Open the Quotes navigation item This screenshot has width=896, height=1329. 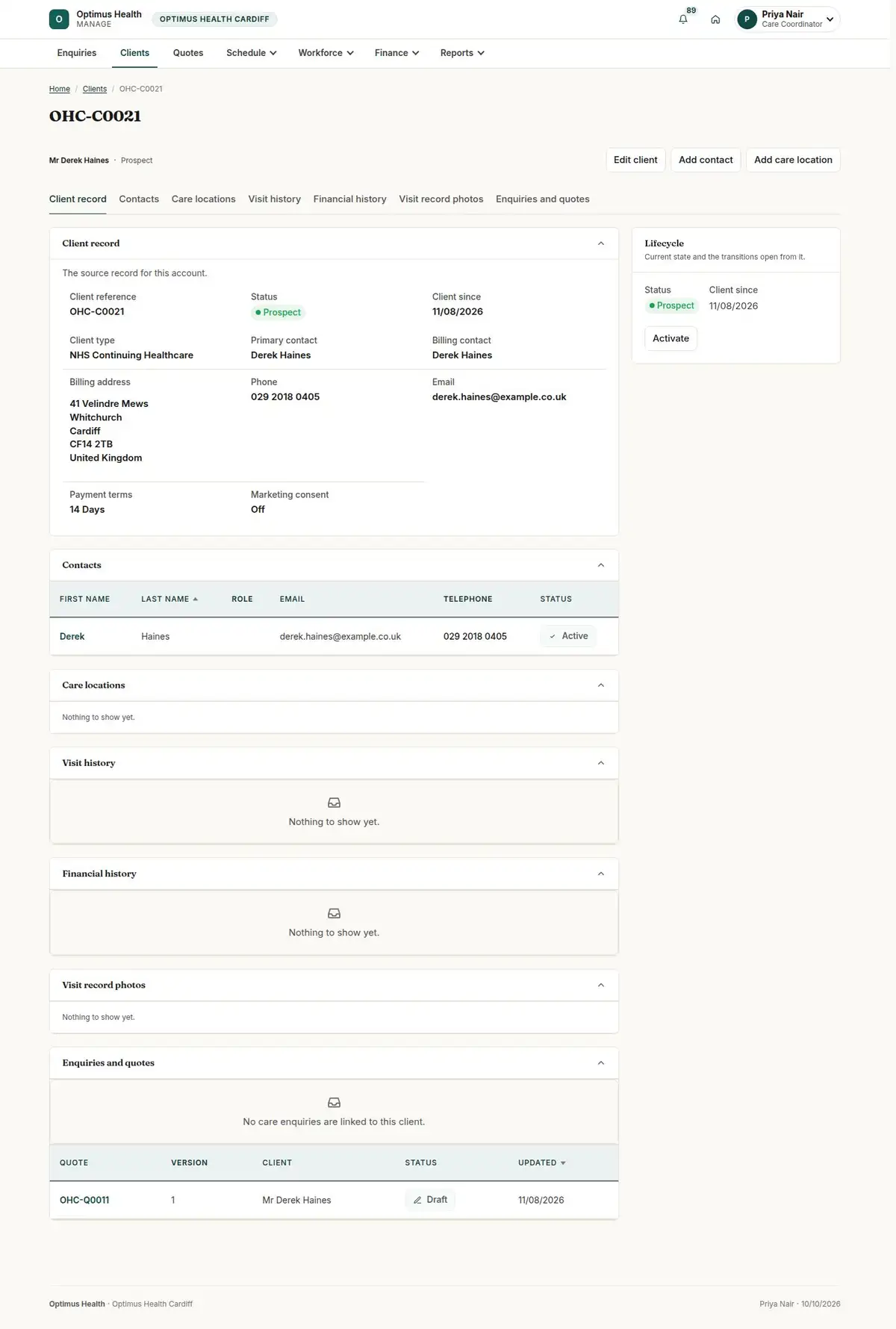pos(188,53)
